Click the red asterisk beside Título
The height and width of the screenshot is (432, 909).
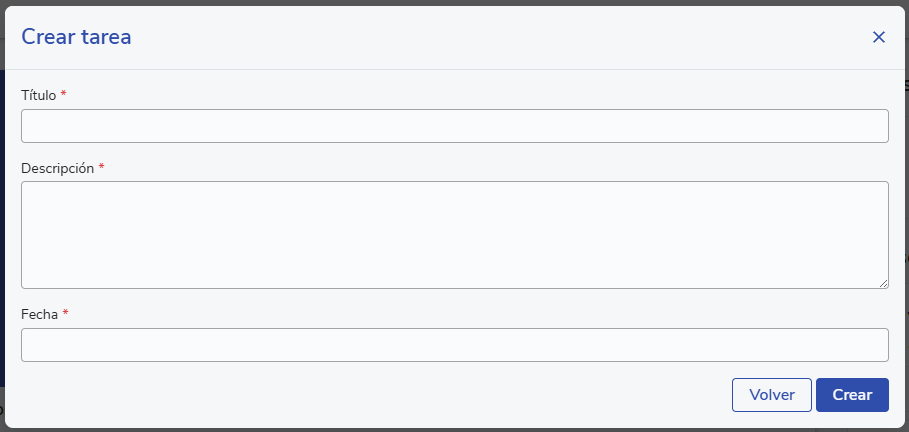(x=64, y=94)
